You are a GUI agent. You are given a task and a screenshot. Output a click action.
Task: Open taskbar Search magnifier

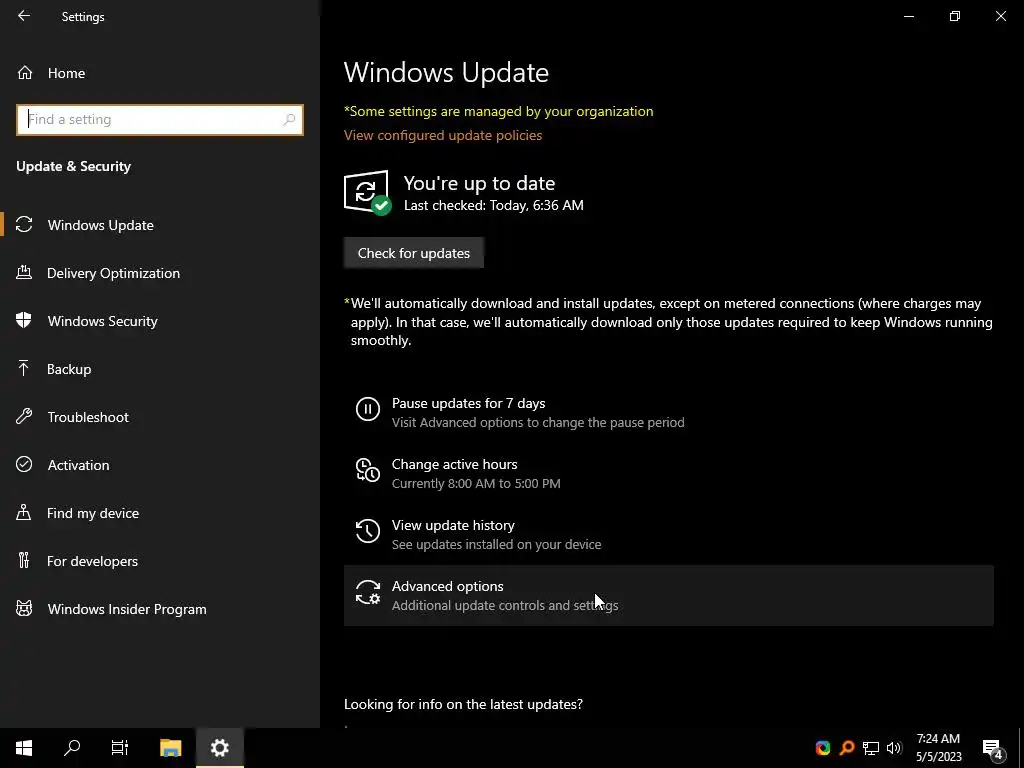tap(72, 748)
